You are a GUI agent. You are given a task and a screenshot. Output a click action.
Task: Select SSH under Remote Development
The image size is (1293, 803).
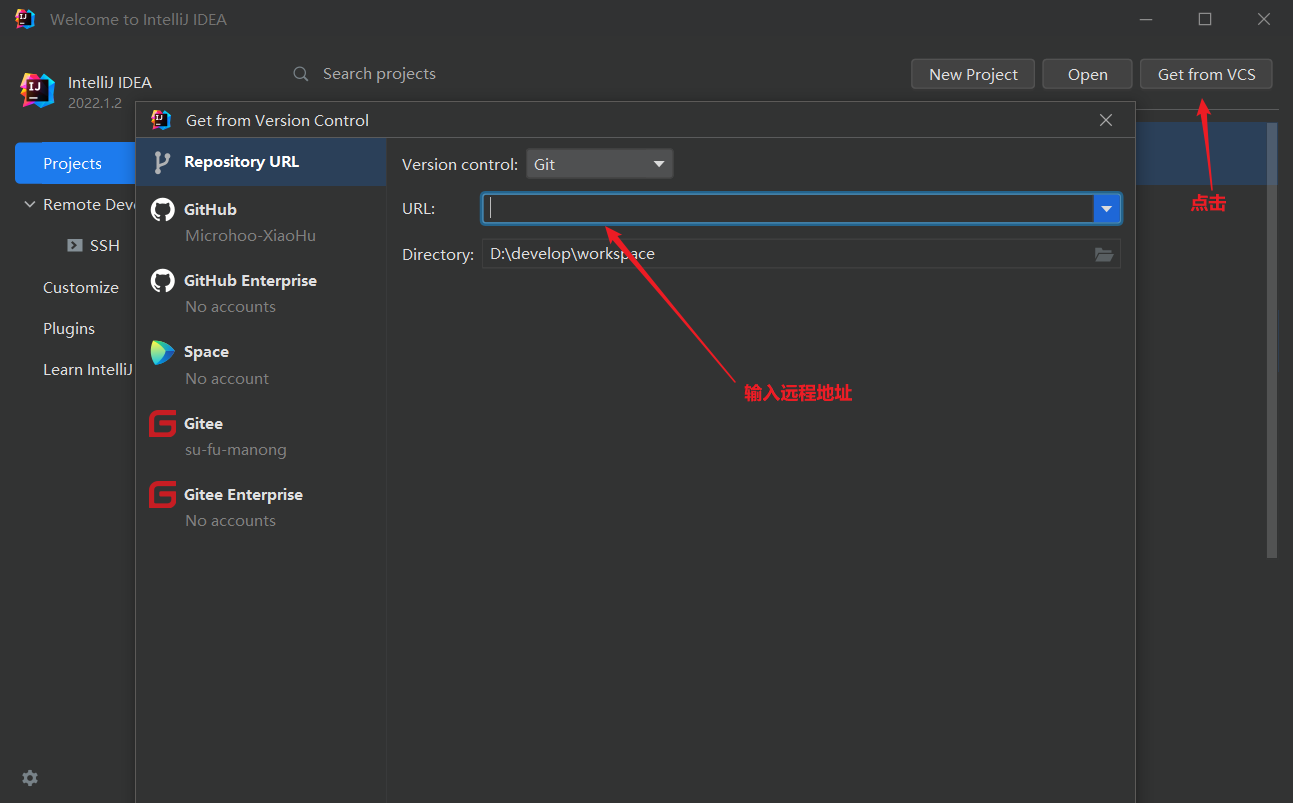tap(104, 245)
